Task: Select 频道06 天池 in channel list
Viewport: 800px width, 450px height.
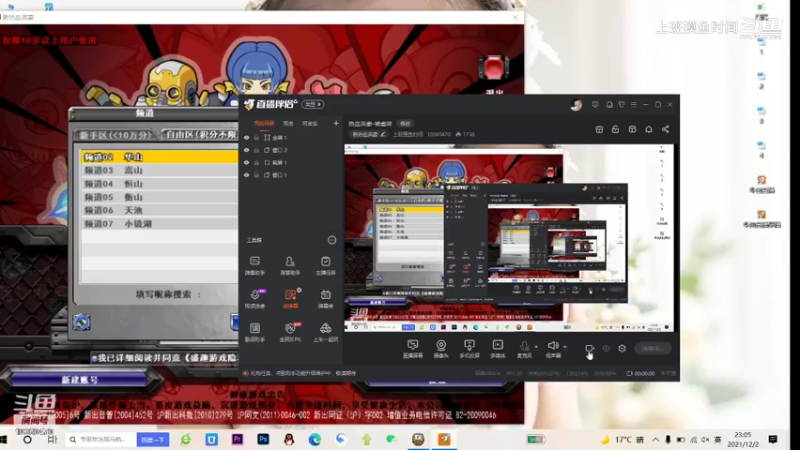Action: [159, 210]
